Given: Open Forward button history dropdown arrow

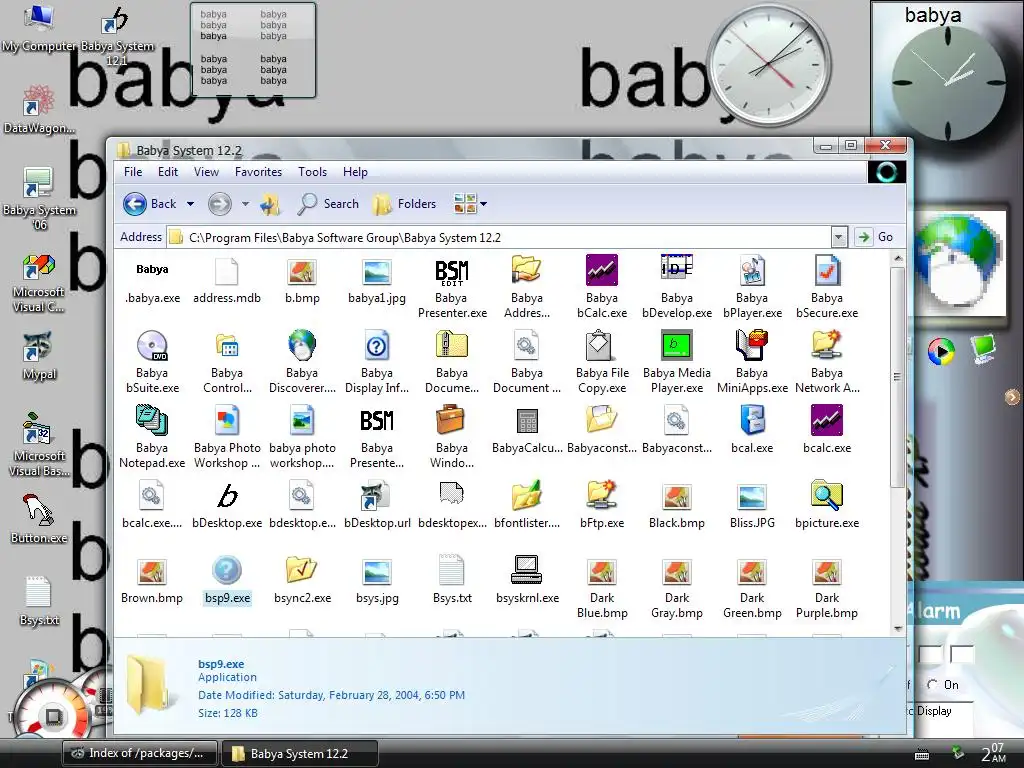Looking at the screenshot, I should pyautogui.click(x=246, y=204).
